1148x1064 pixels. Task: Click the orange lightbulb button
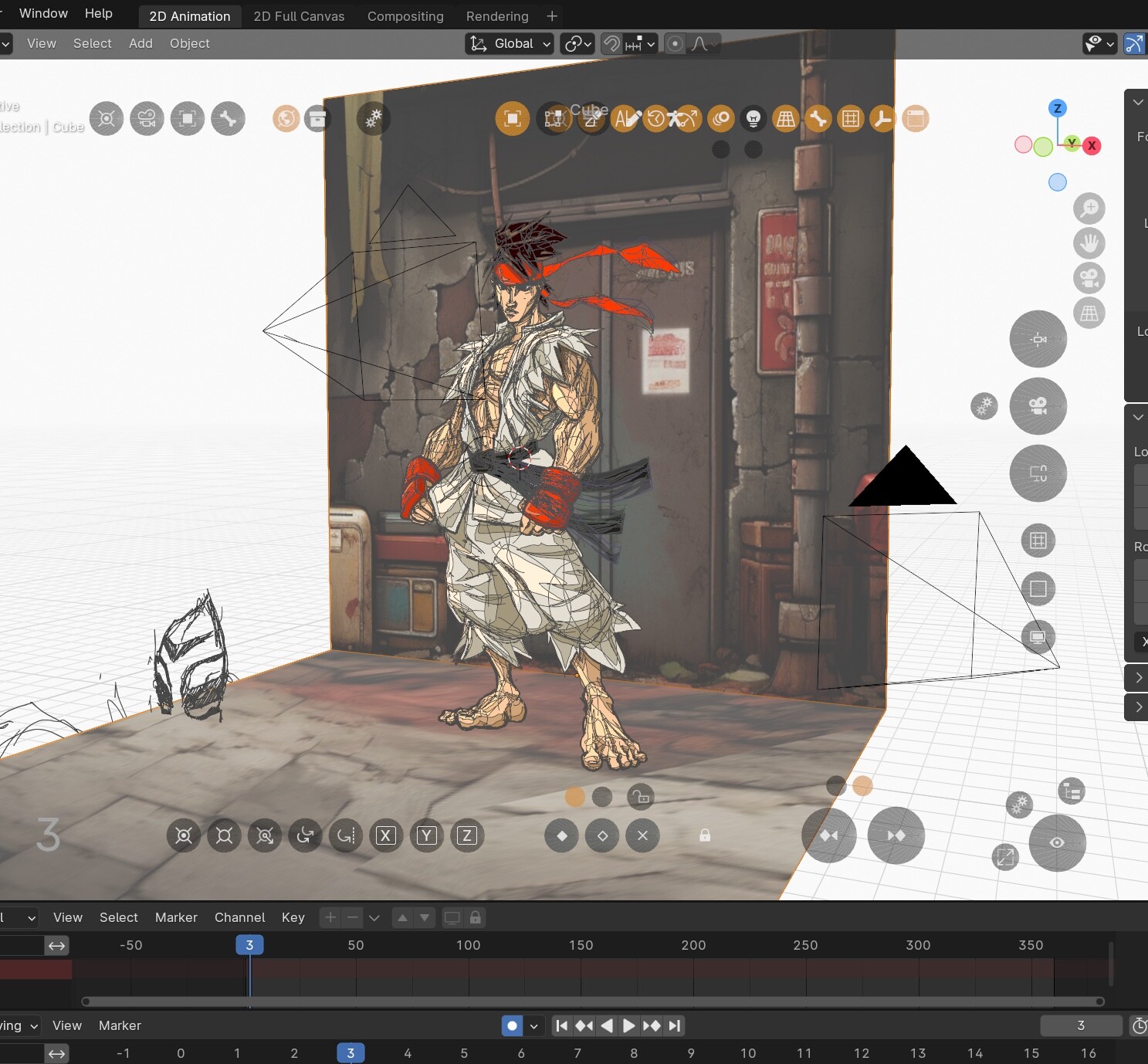pos(753,119)
